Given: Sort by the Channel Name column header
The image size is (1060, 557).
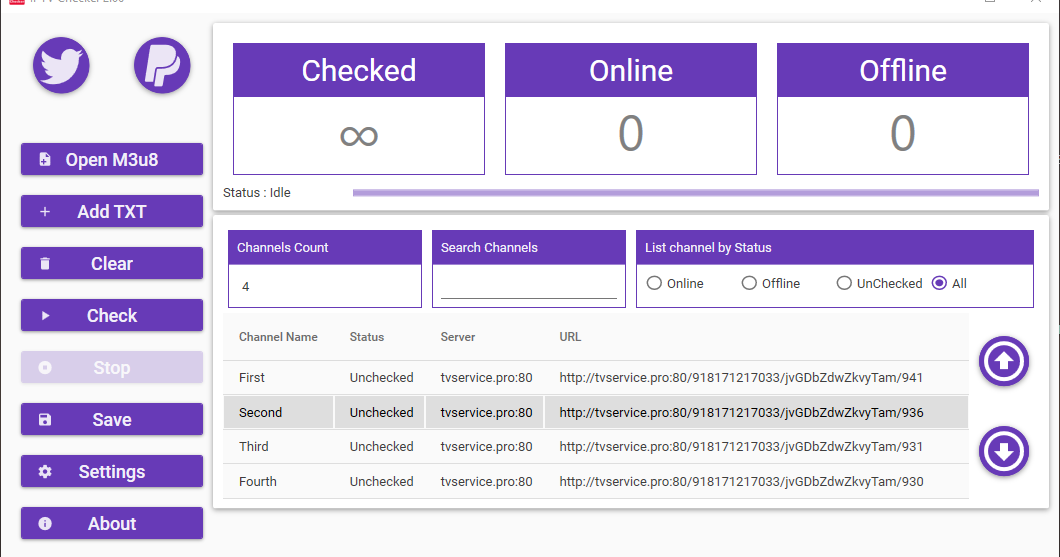Looking at the screenshot, I should (278, 337).
